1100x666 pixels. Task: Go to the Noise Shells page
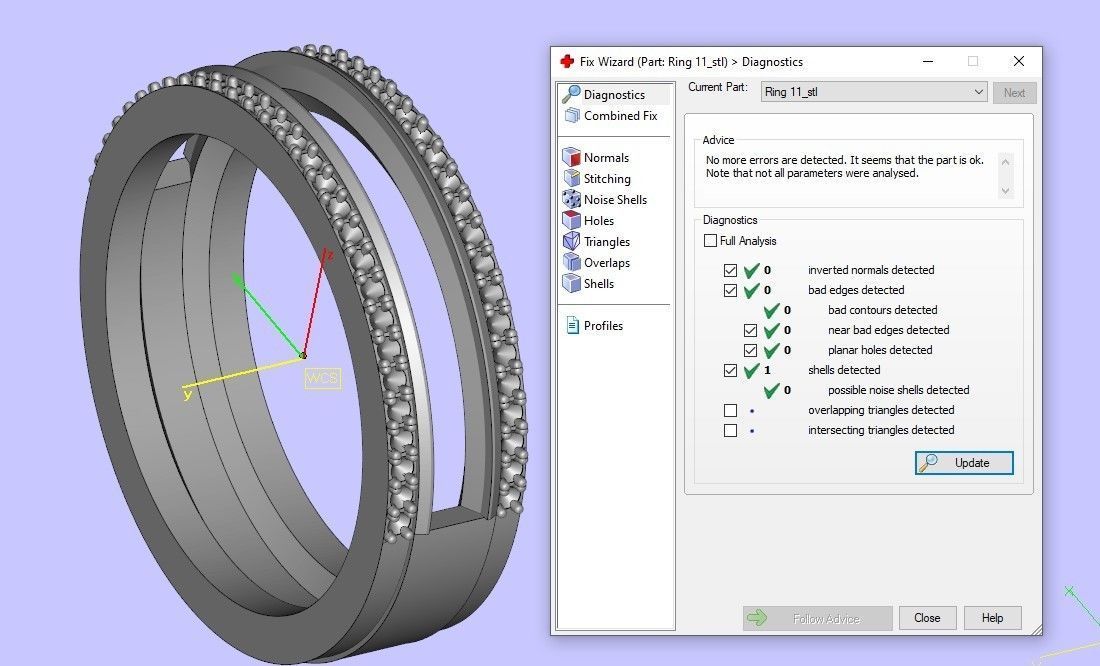click(614, 199)
